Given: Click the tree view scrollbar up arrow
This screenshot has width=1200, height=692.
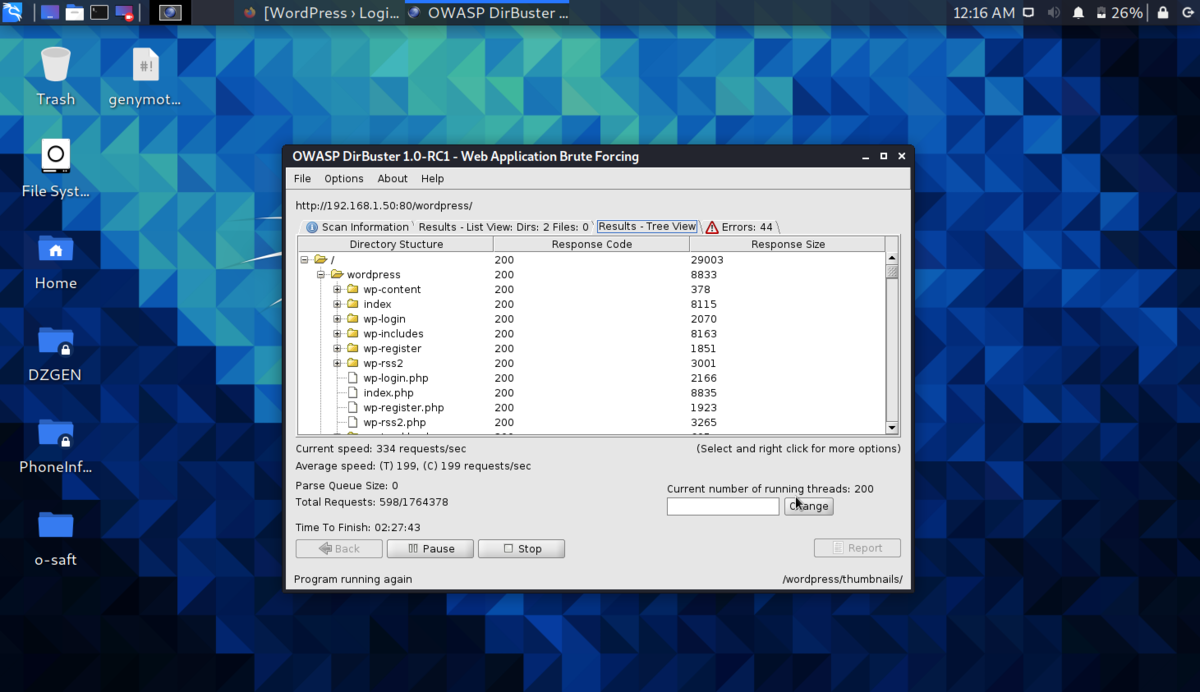Looking at the screenshot, I should (892, 258).
